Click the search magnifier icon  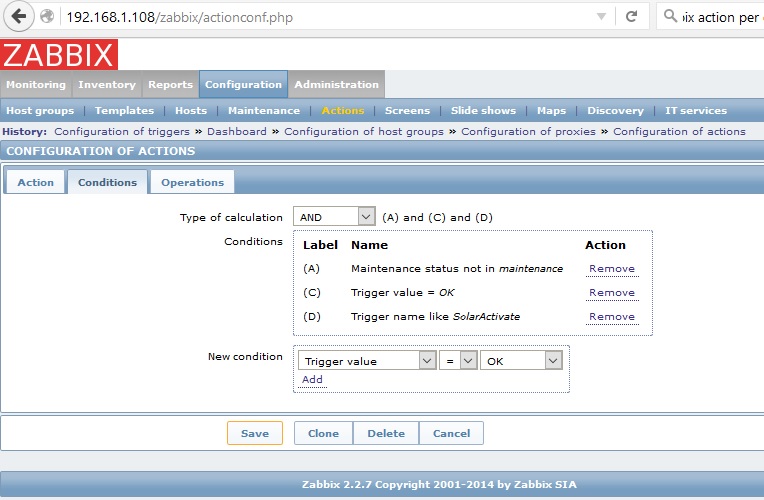coord(670,16)
